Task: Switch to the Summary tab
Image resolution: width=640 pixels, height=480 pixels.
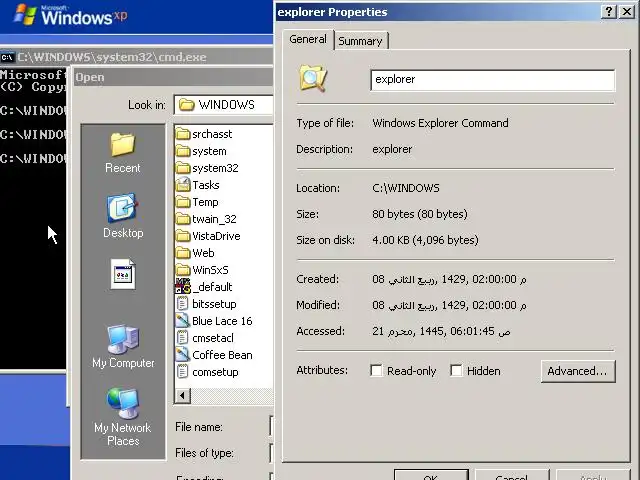Action: click(360, 41)
